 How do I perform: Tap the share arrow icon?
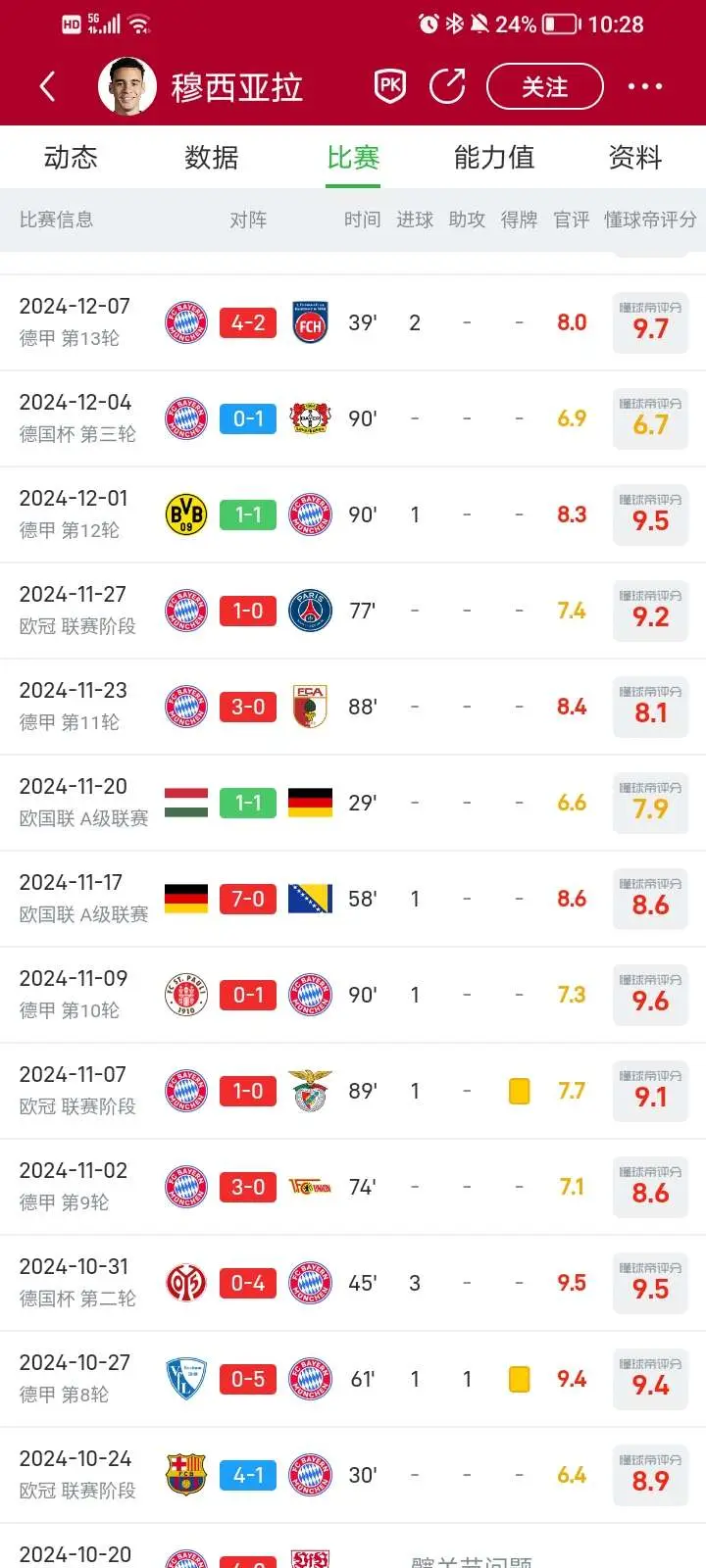pos(447,86)
